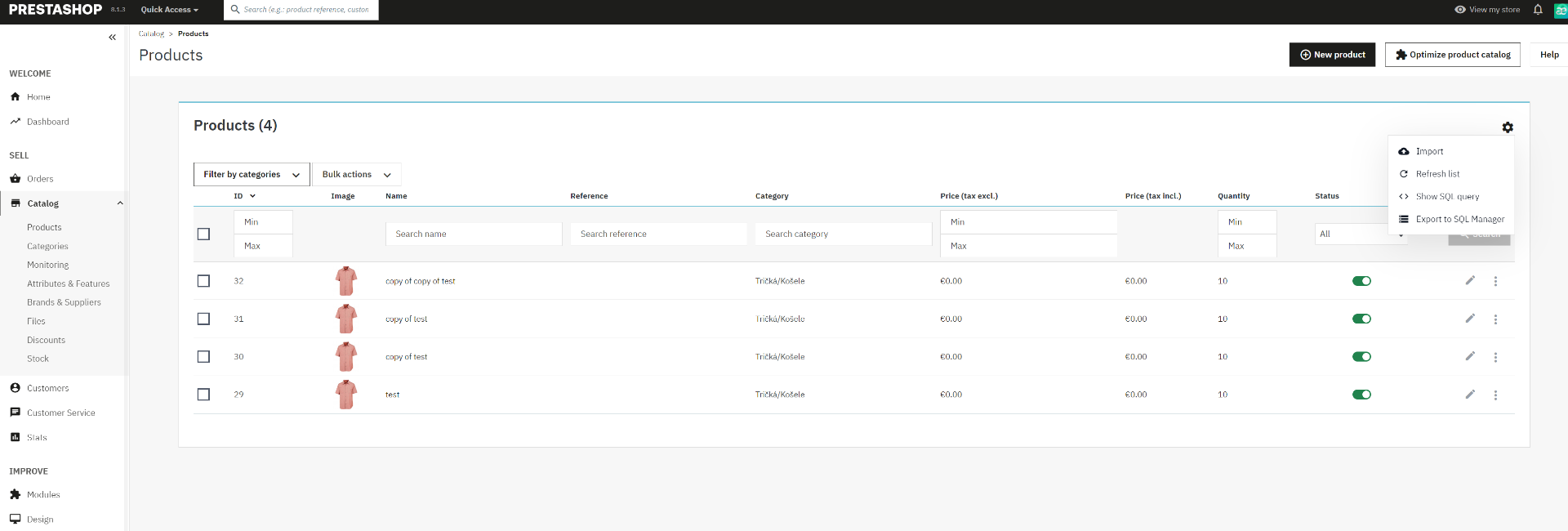This screenshot has width=1568, height=531.
Task: Open Quick Access dropdown
Action: click(x=169, y=10)
